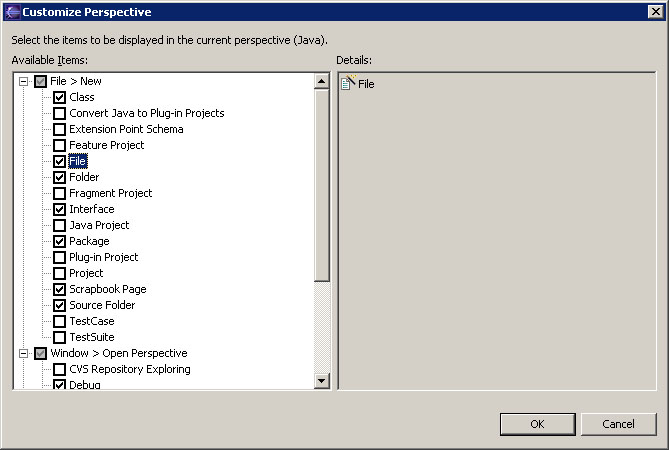The image size is (669, 450).
Task: Confirm with the OK button
Action: (538, 424)
